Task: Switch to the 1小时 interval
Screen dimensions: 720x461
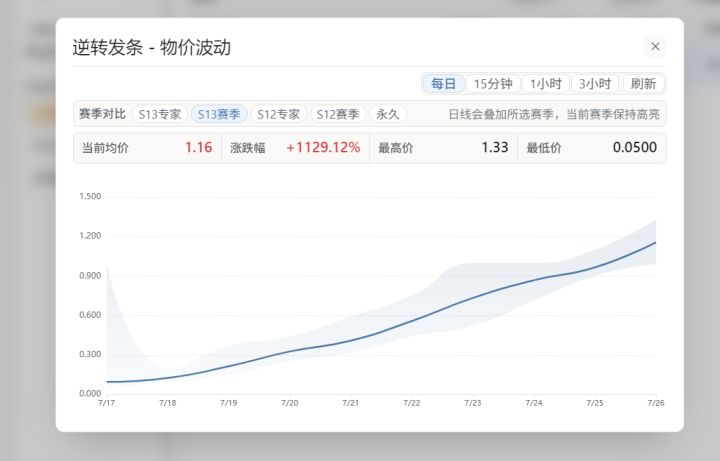Action: click(546, 84)
